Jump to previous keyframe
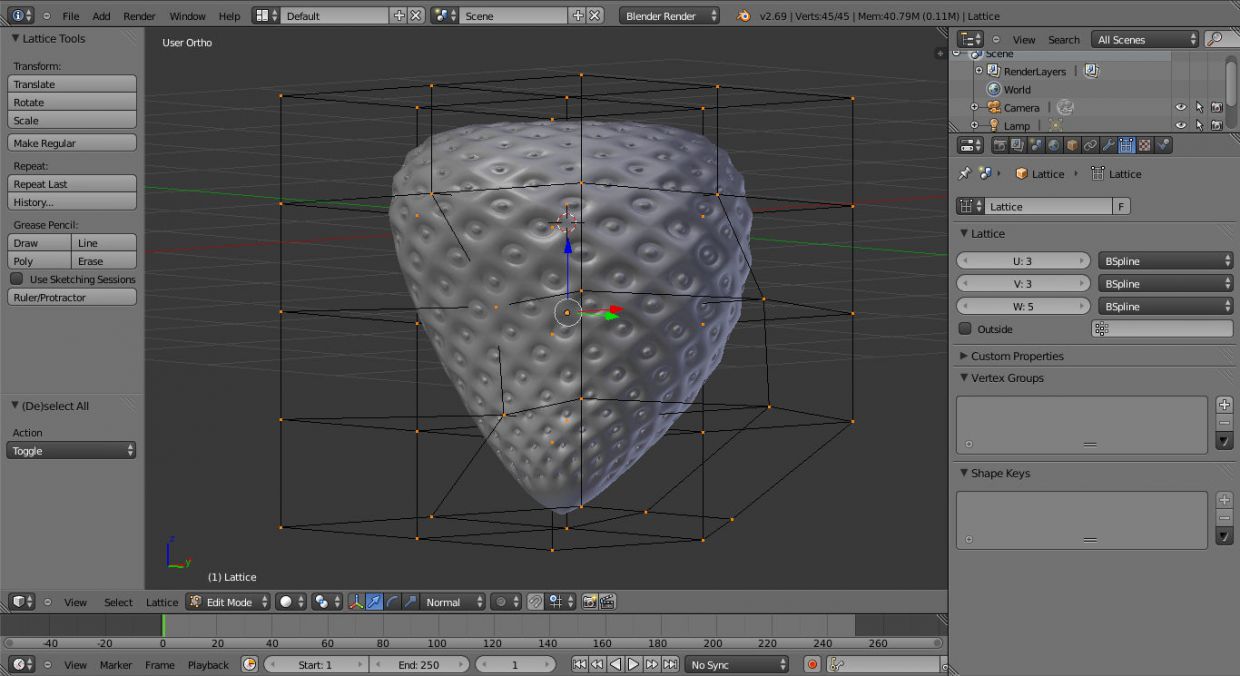Screen dimensions: 1240x676 [x=597, y=665]
